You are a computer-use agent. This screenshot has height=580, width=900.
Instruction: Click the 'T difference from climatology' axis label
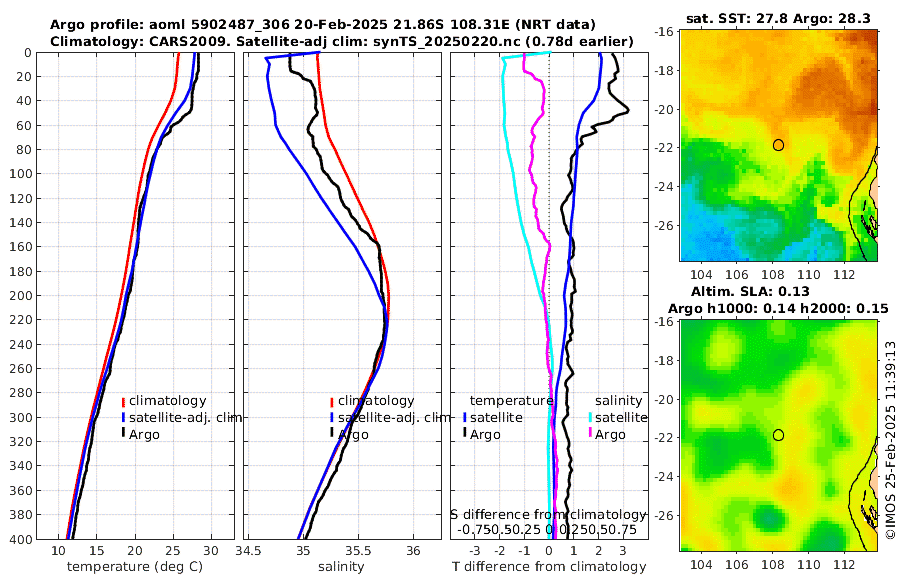[549, 567]
